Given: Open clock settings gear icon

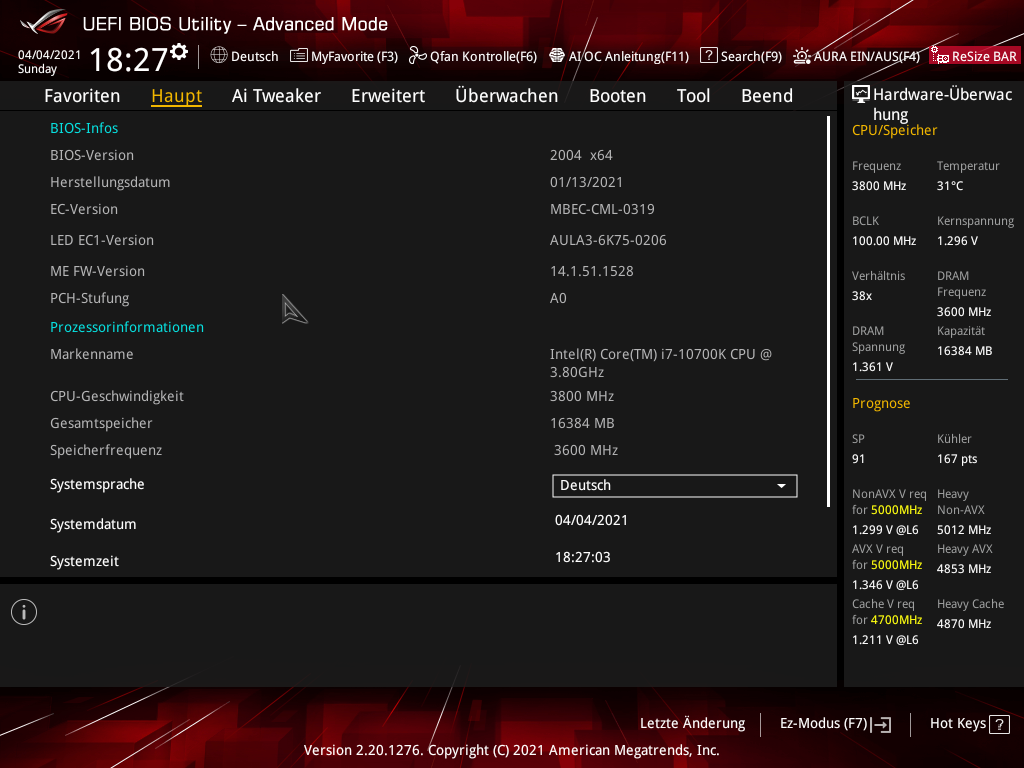Looking at the screenshot, I should pos(179,52).
